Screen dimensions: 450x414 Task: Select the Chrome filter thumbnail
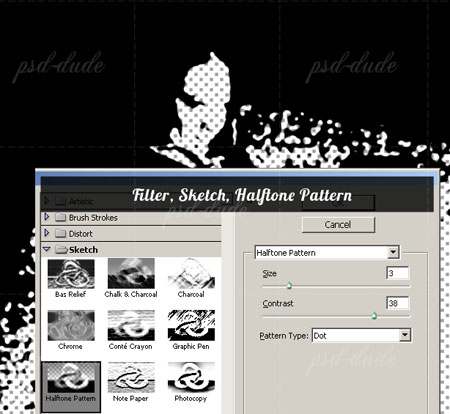click(x=71, y=326)
